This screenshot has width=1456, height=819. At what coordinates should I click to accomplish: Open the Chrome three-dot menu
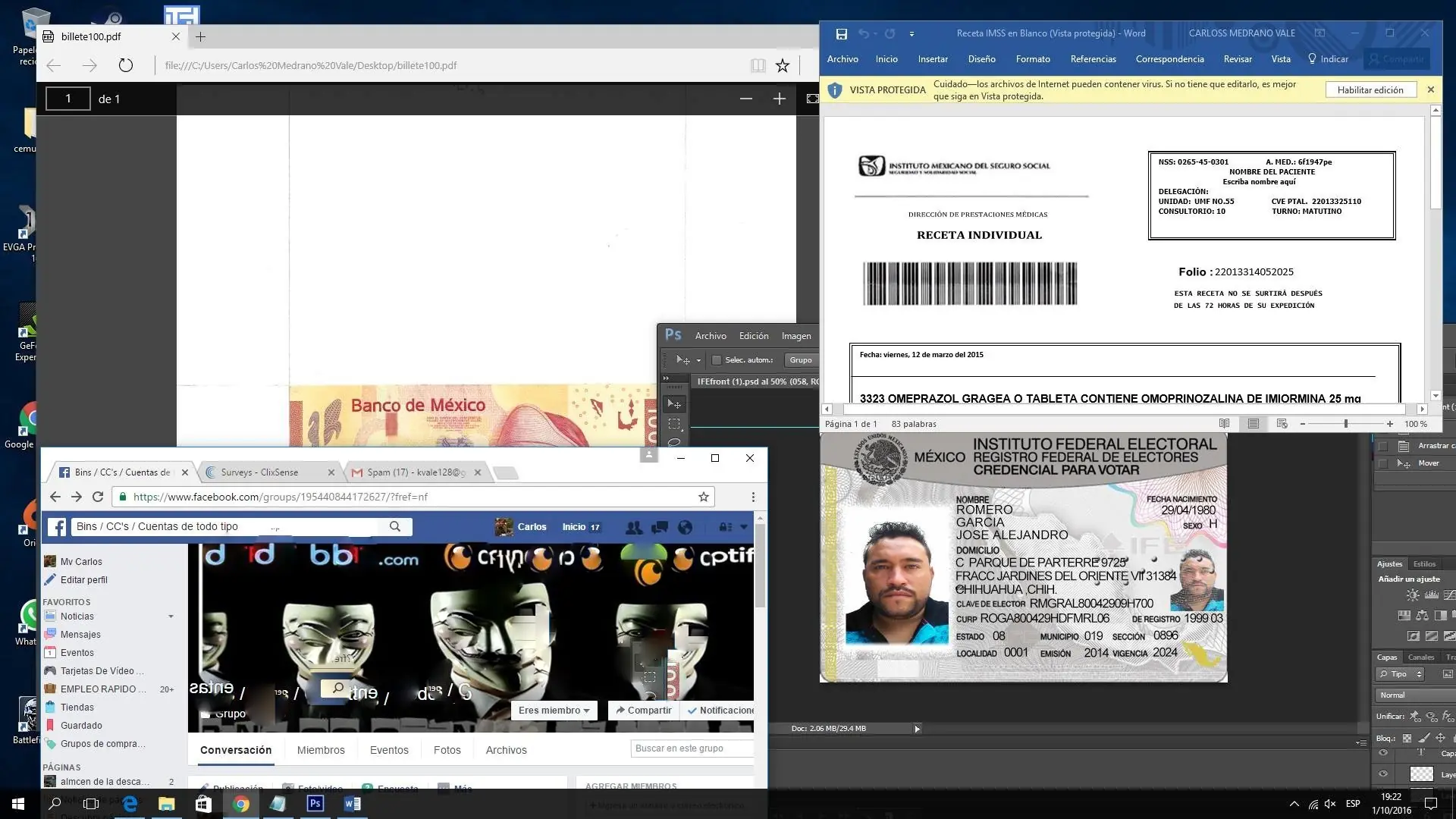click(753, 497)
